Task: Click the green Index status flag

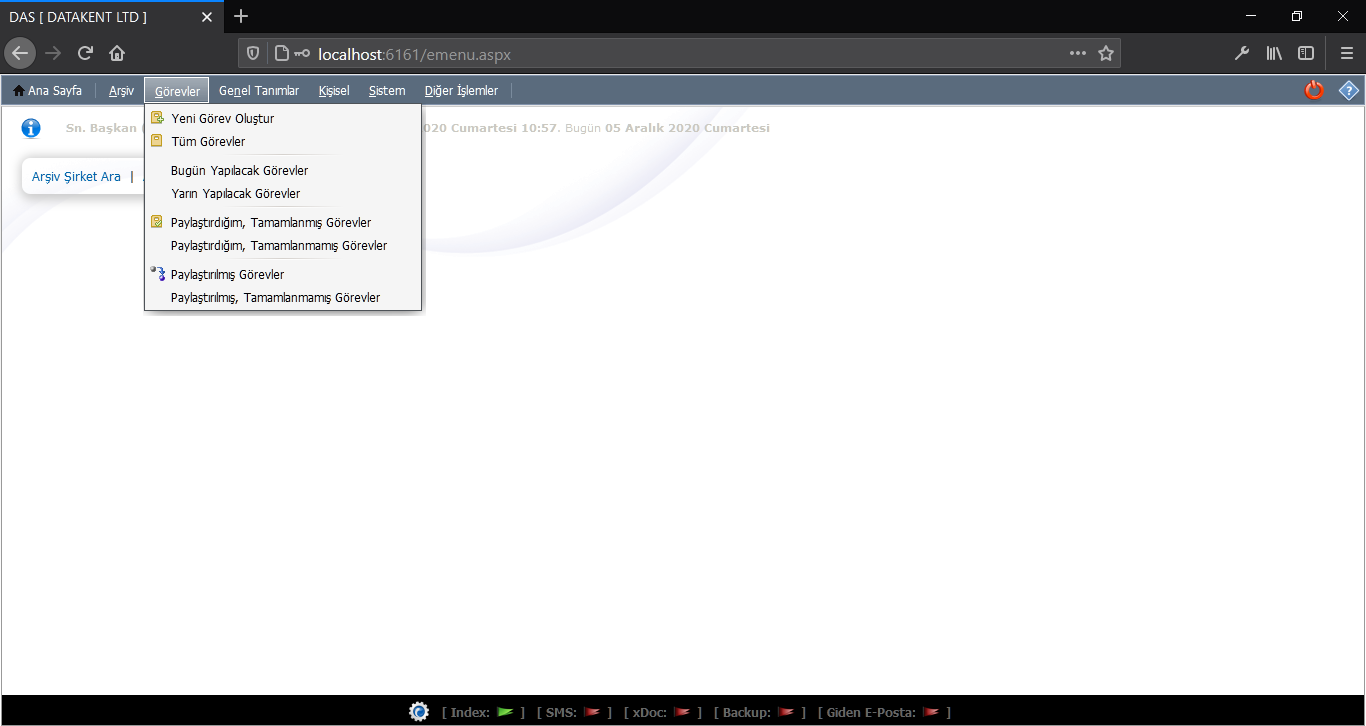Action: tap(505, 712)
